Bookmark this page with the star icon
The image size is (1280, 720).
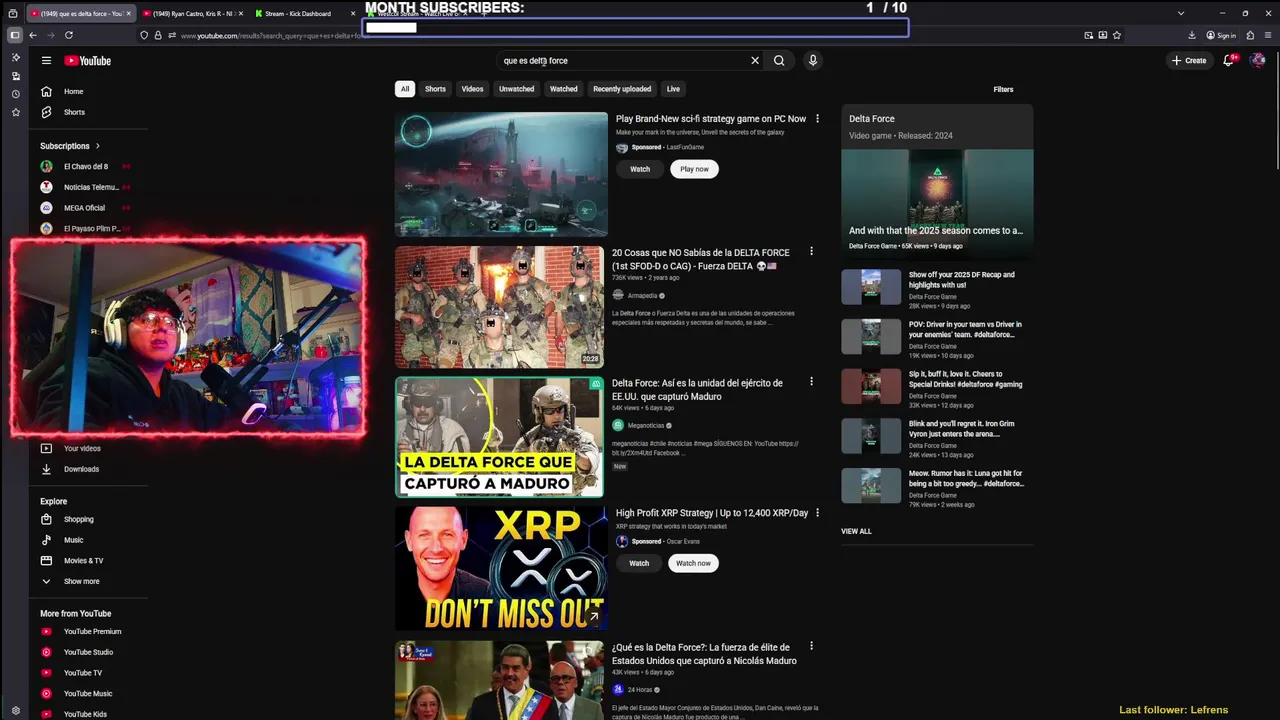(1116, 35)
